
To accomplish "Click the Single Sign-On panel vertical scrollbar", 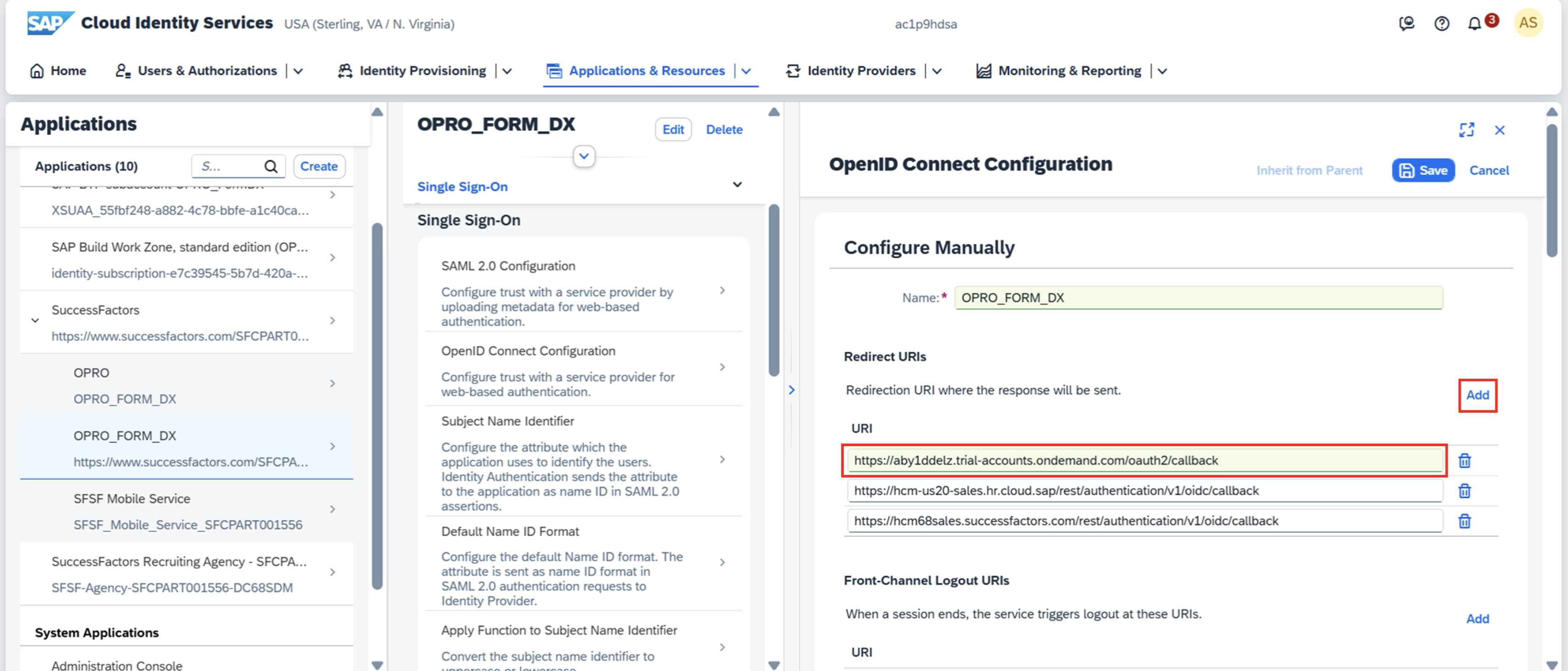I will tap(773, 290).
